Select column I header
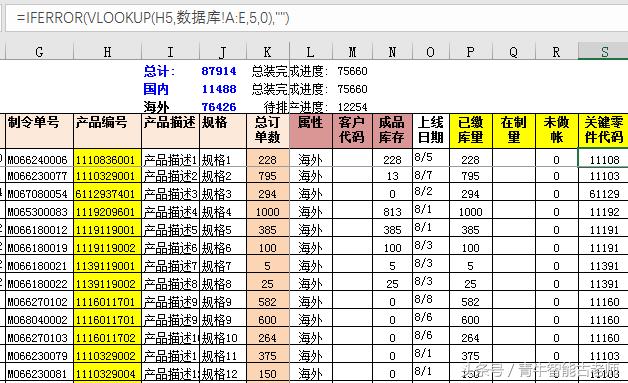628x383 pixels. tap(170, 52)
